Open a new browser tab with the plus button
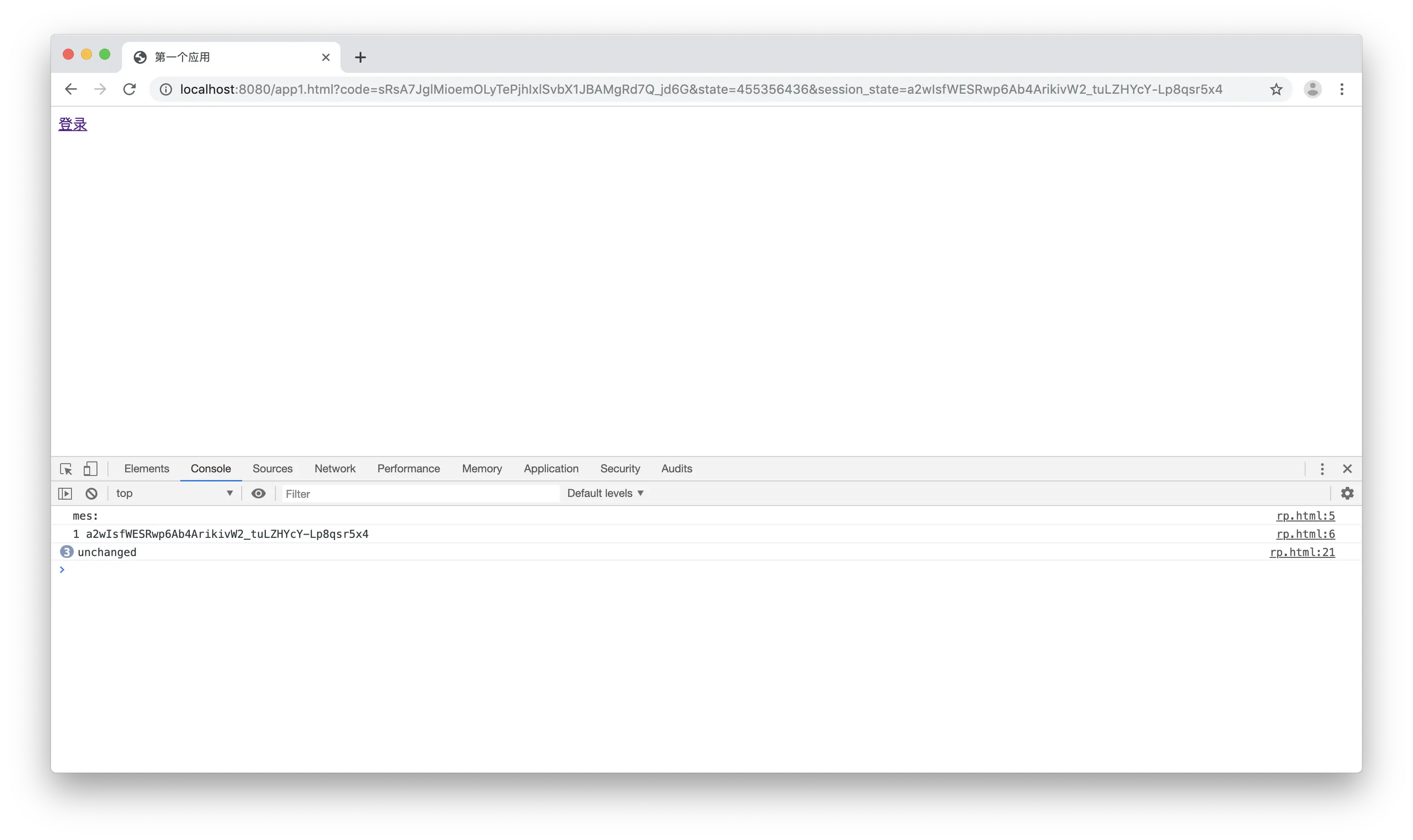Screen dimensions: 1413x840 point(360,57)
